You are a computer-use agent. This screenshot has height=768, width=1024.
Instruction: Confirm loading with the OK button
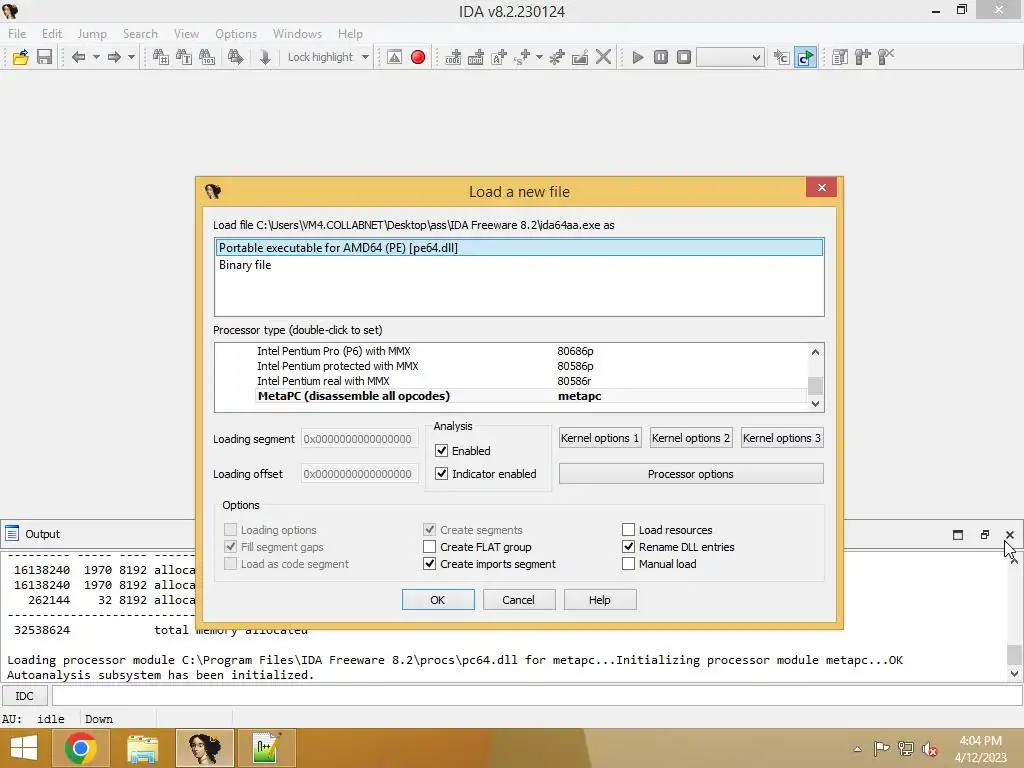(x=438, y=600)
